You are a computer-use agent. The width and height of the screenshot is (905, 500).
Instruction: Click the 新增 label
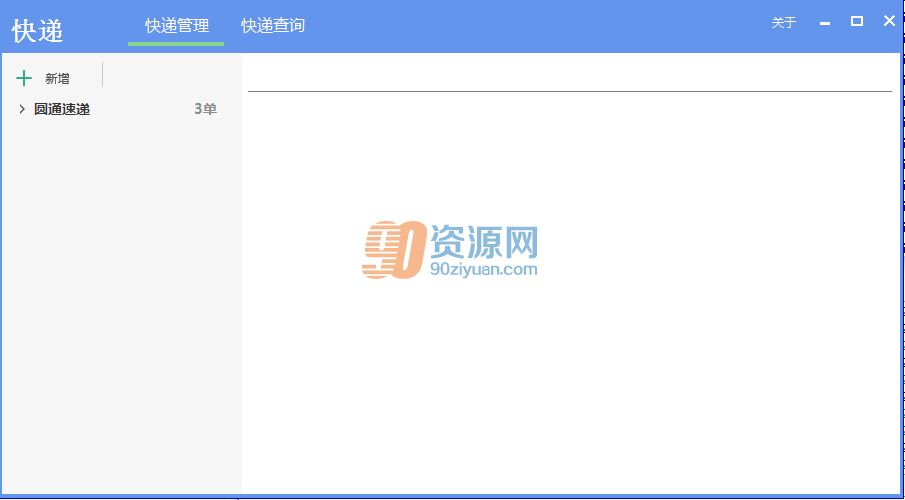coord(58,79)
